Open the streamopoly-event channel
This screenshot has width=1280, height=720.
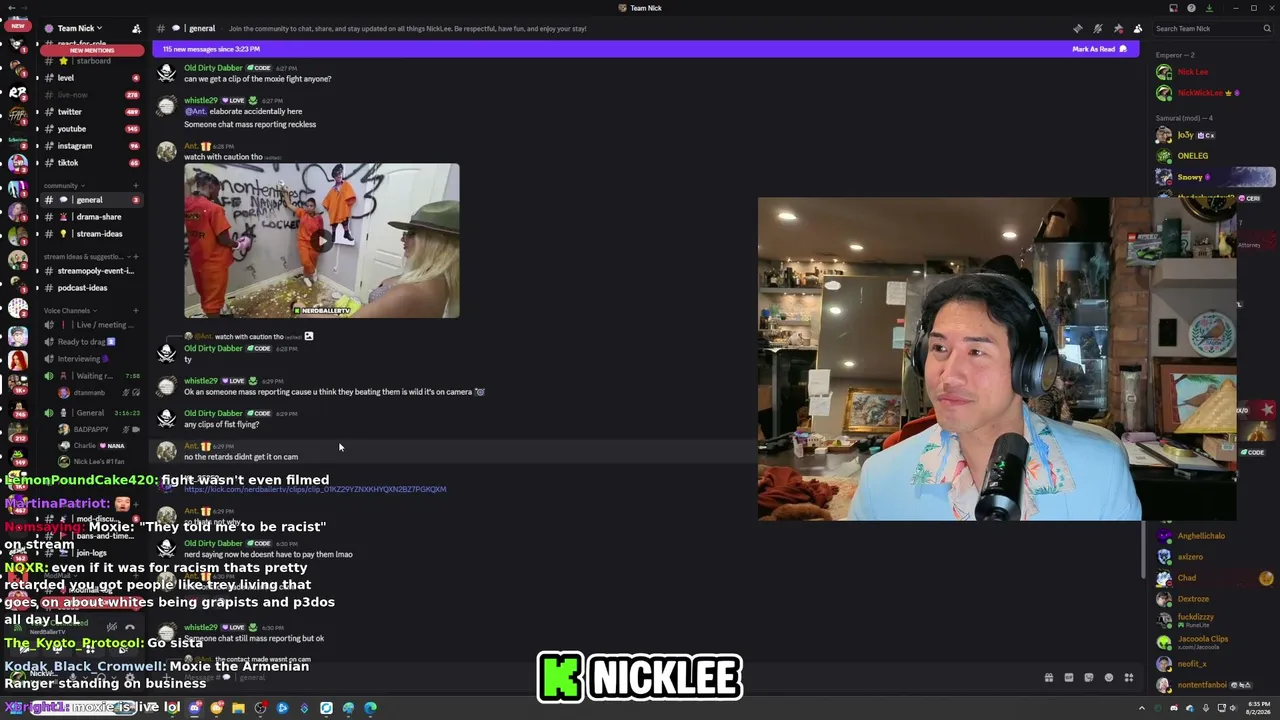(x=90, y=271)
